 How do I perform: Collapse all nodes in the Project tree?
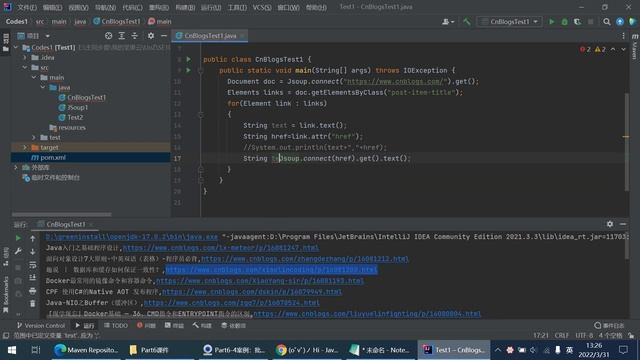click(135, 36)
